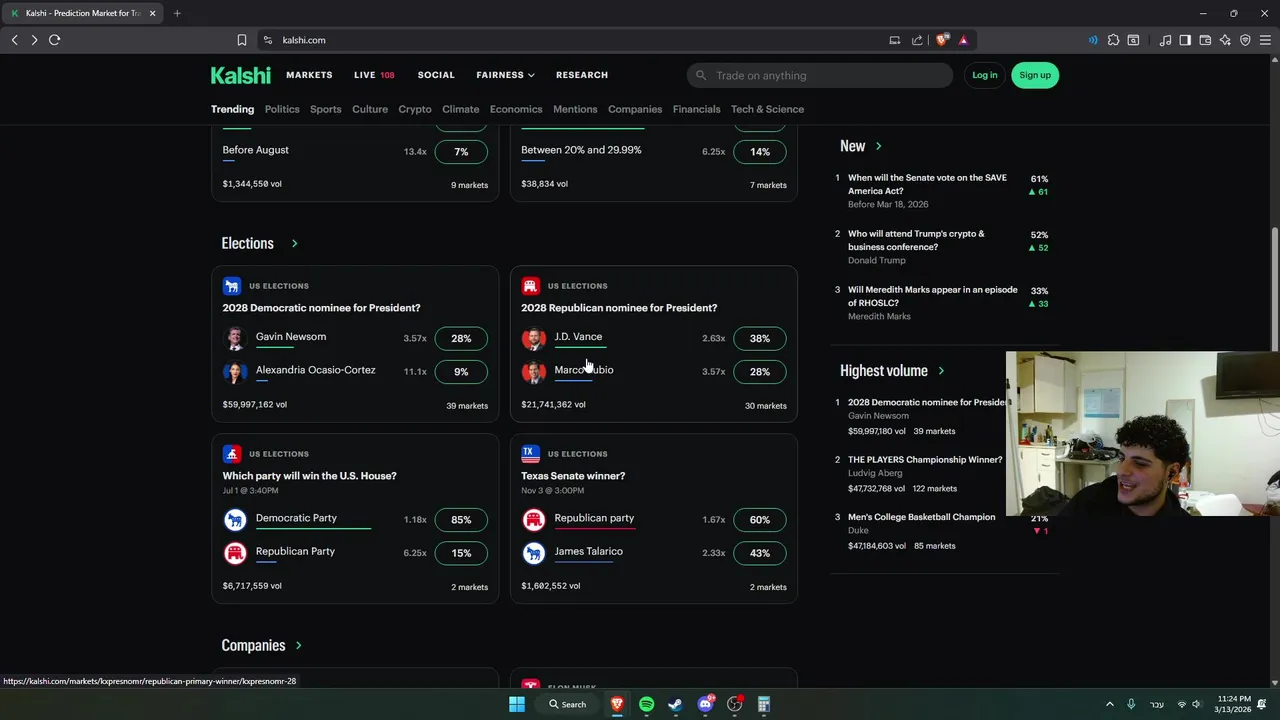Select the Financials tab
The width and height of the screenshot is (1280, 720).
point(696,109)
